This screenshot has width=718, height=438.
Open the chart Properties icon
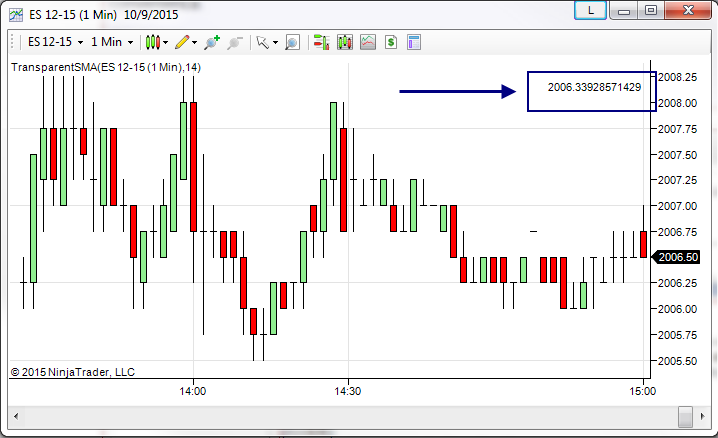(x=413, y=42)
